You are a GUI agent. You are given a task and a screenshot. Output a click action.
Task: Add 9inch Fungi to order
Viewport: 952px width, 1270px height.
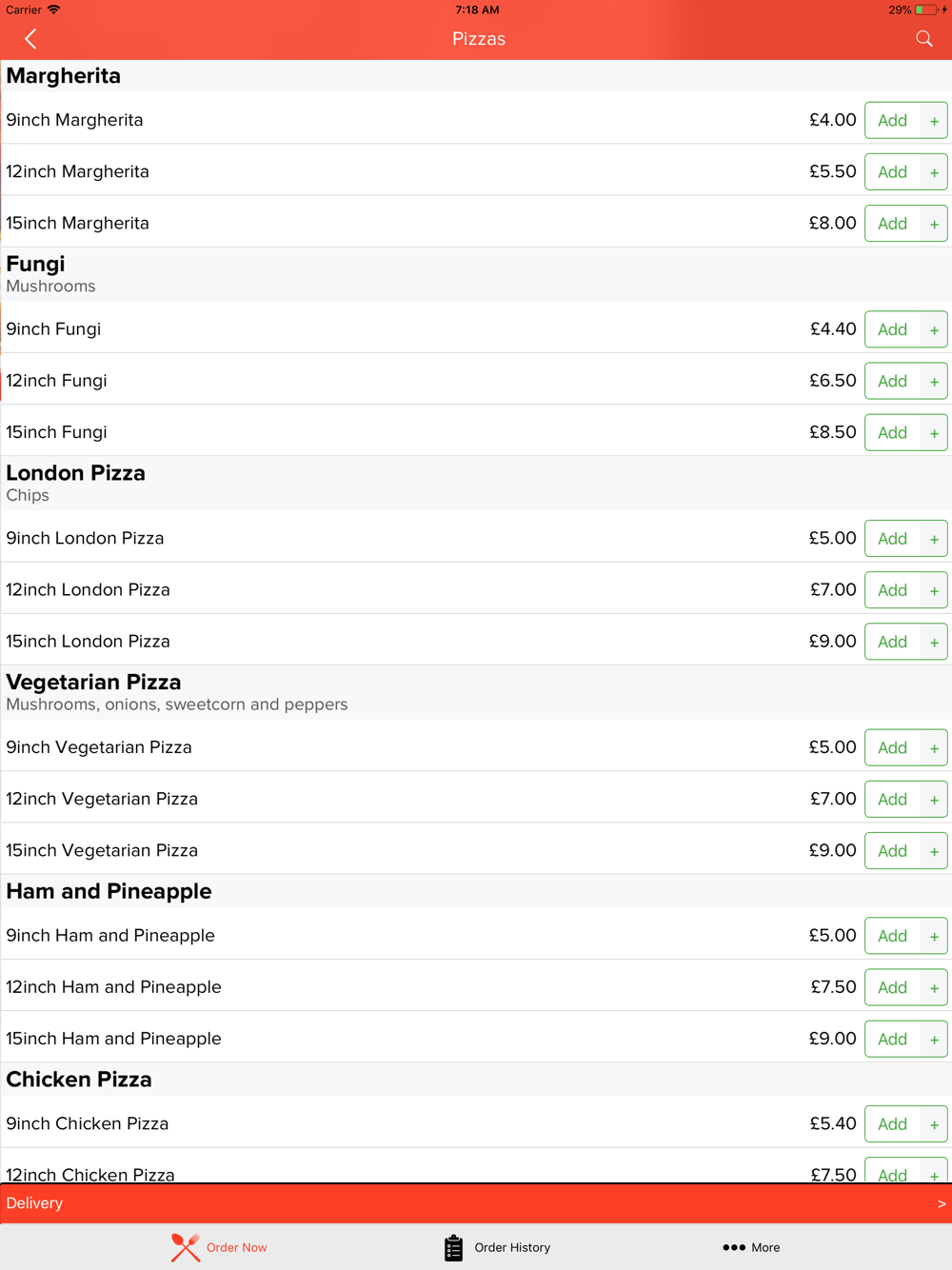[892, 329]
